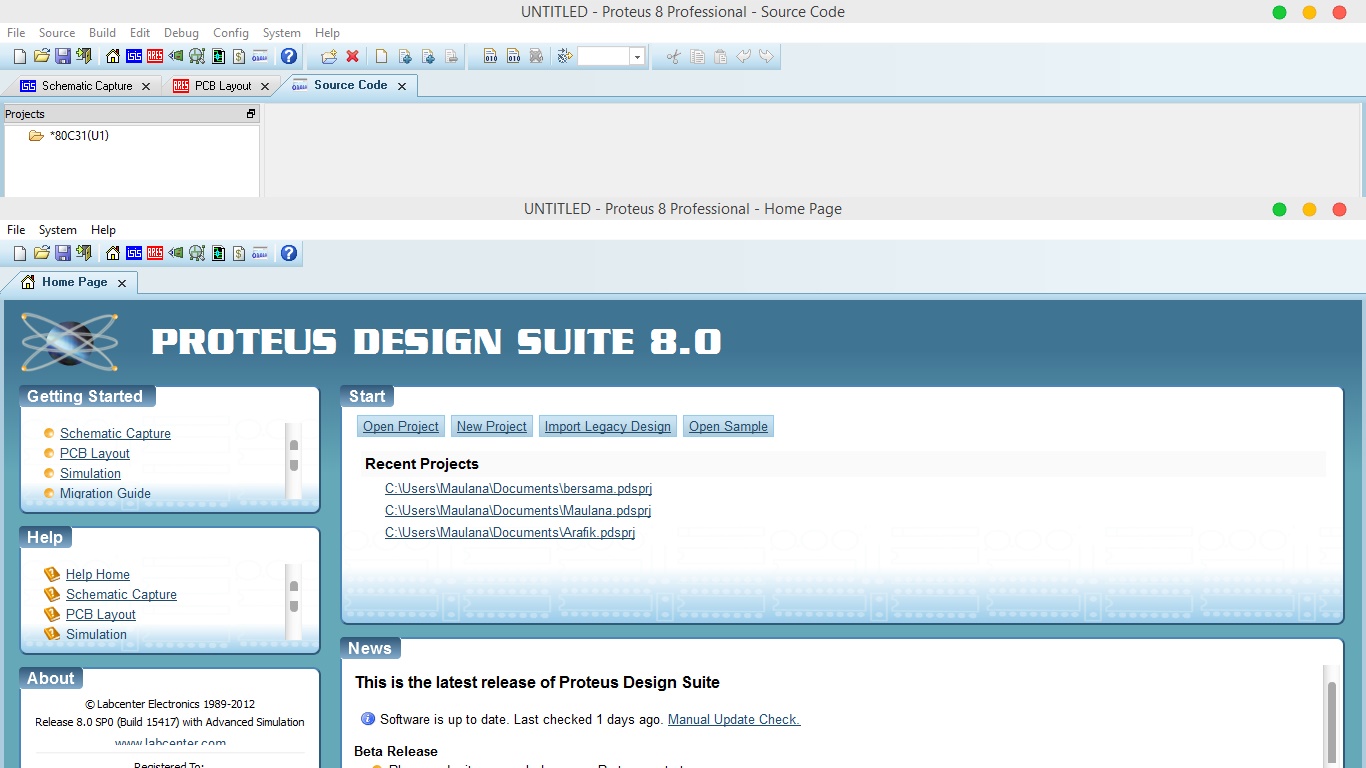The width and height of the screenshot is (1366, 768).
Task: Open the Config menu
Action: 231,33
